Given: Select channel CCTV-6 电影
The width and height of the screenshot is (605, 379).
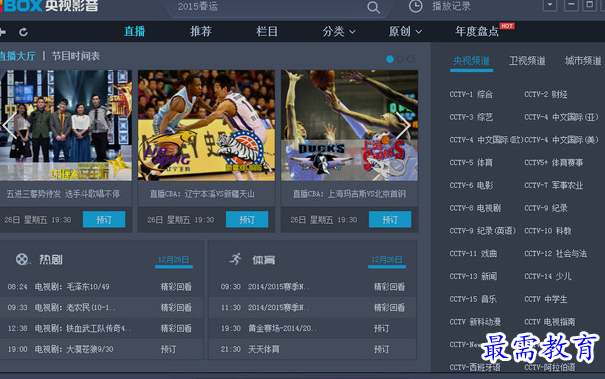Looking at the screenshot, I should point(471,186).
